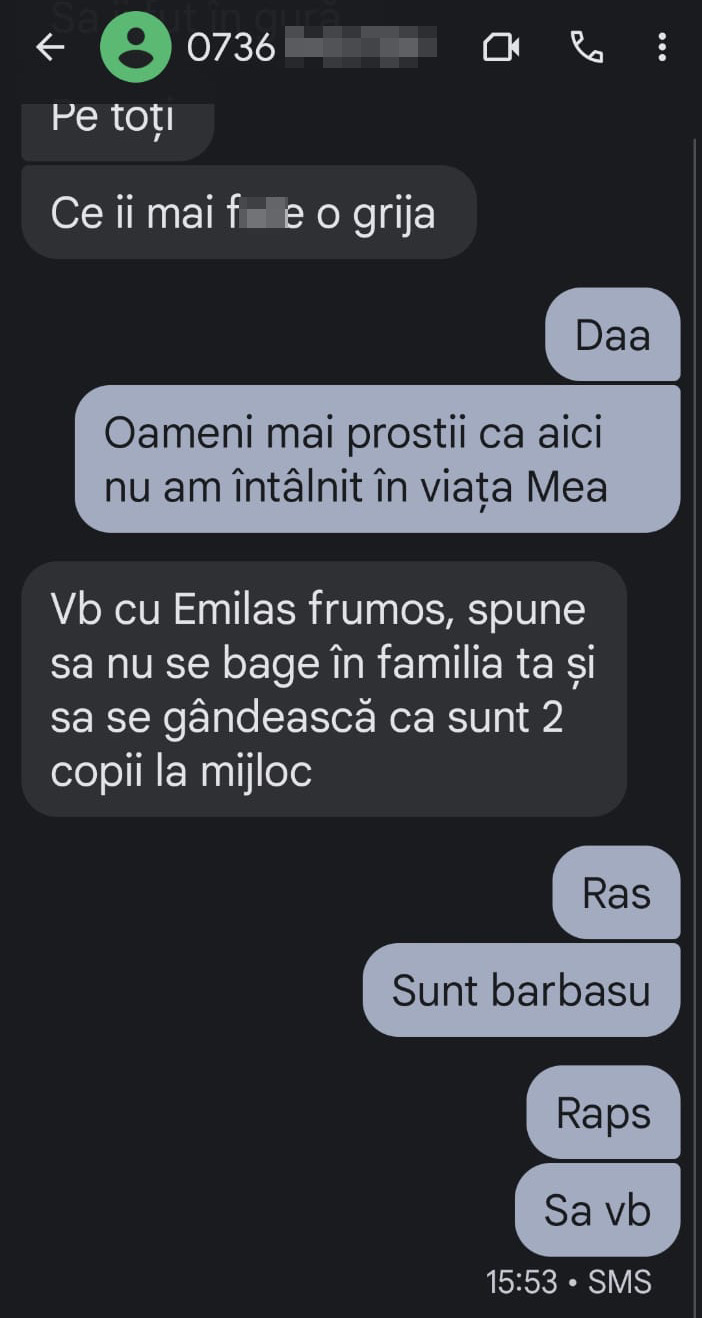Call the 0736 number

586,47
